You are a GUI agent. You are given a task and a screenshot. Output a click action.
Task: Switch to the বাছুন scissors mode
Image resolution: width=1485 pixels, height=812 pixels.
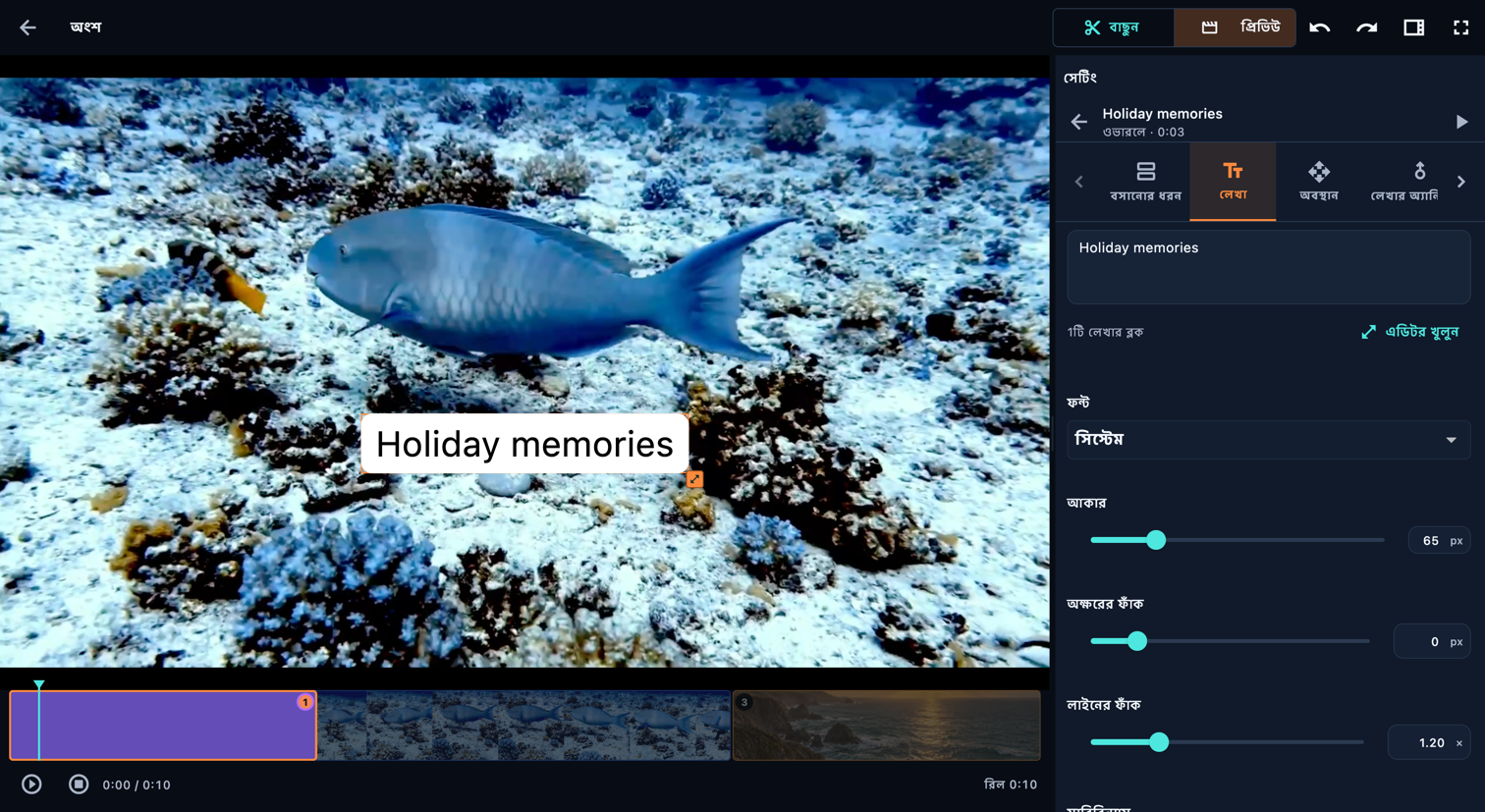pos(1114,27)
